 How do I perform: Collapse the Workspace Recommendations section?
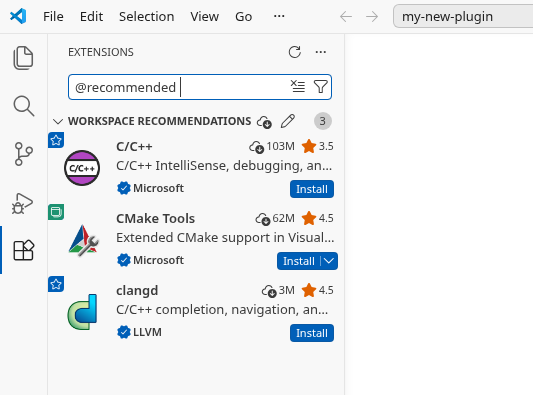pyautogui.click(x=58, y=121)
